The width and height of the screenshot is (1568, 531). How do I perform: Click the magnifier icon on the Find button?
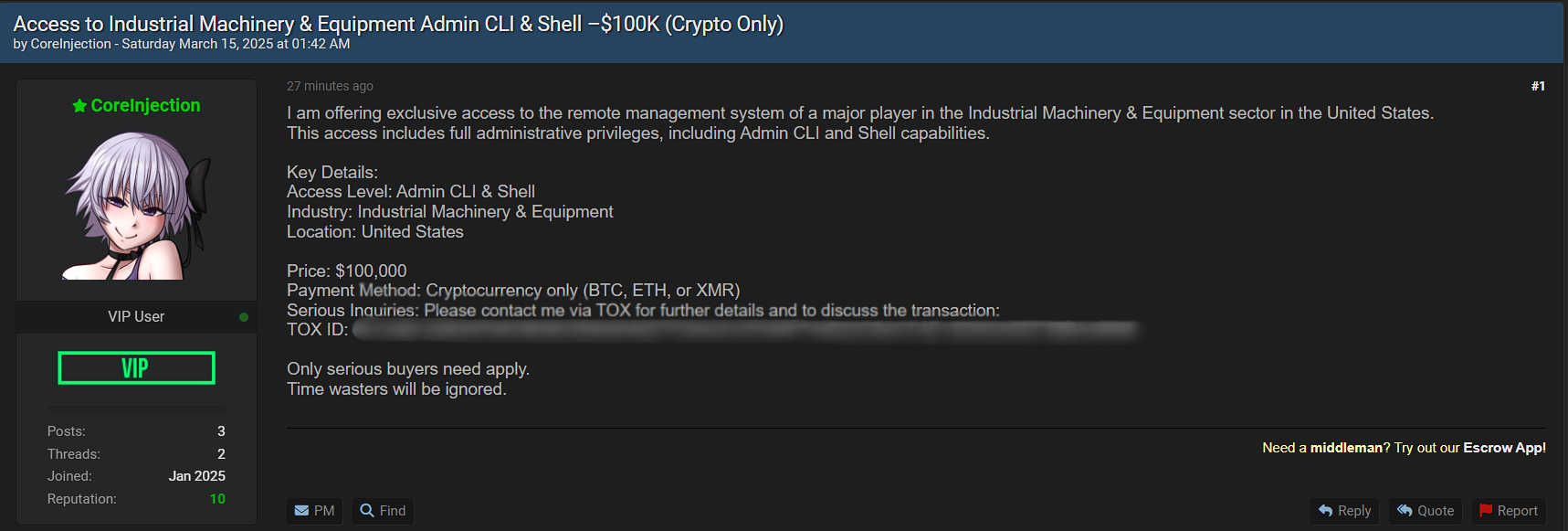pyautogui.click(x=367, y=511)
